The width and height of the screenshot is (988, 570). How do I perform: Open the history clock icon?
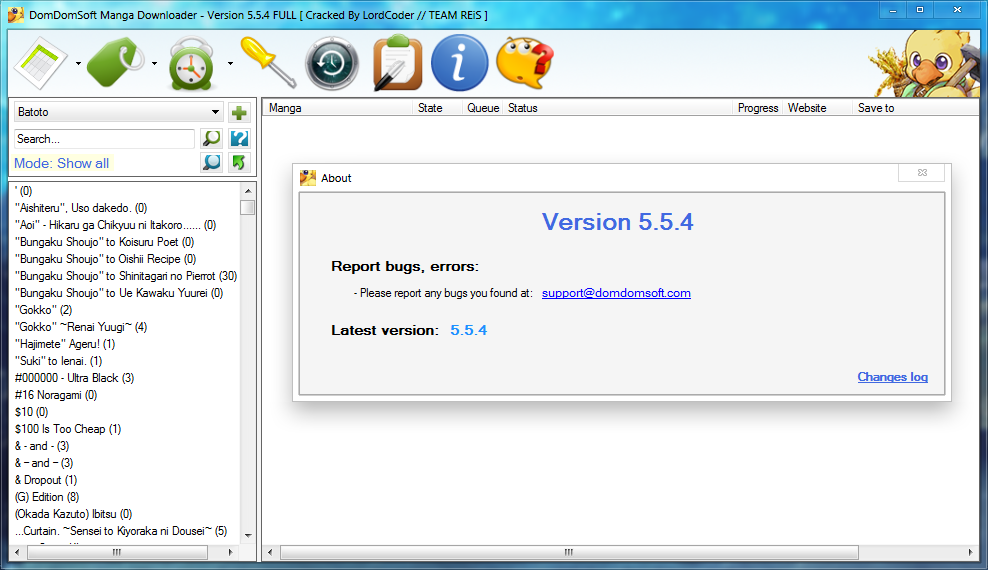[x=331, y=64]
